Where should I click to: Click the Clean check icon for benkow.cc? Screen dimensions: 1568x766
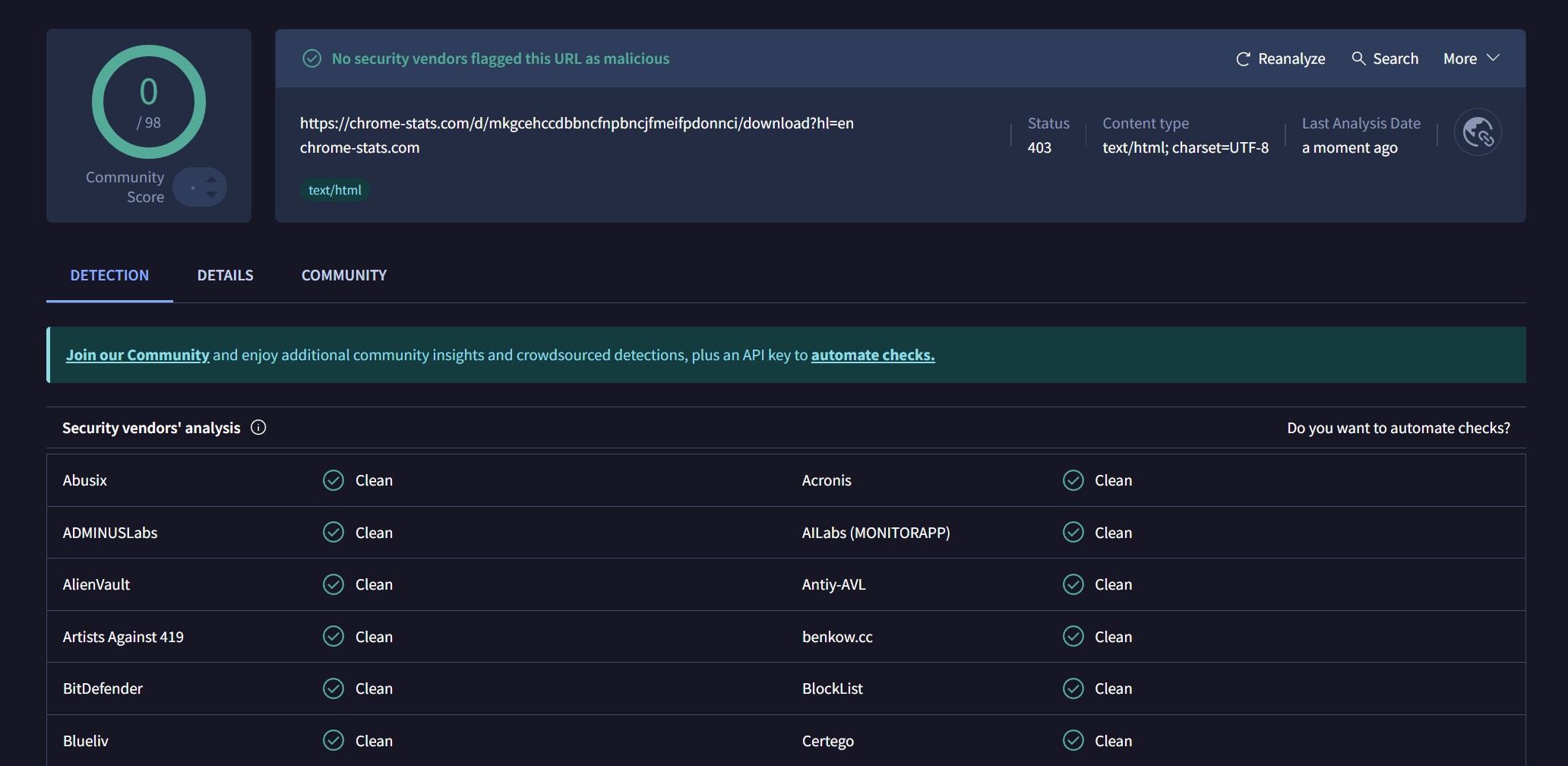coord(1073,637)
